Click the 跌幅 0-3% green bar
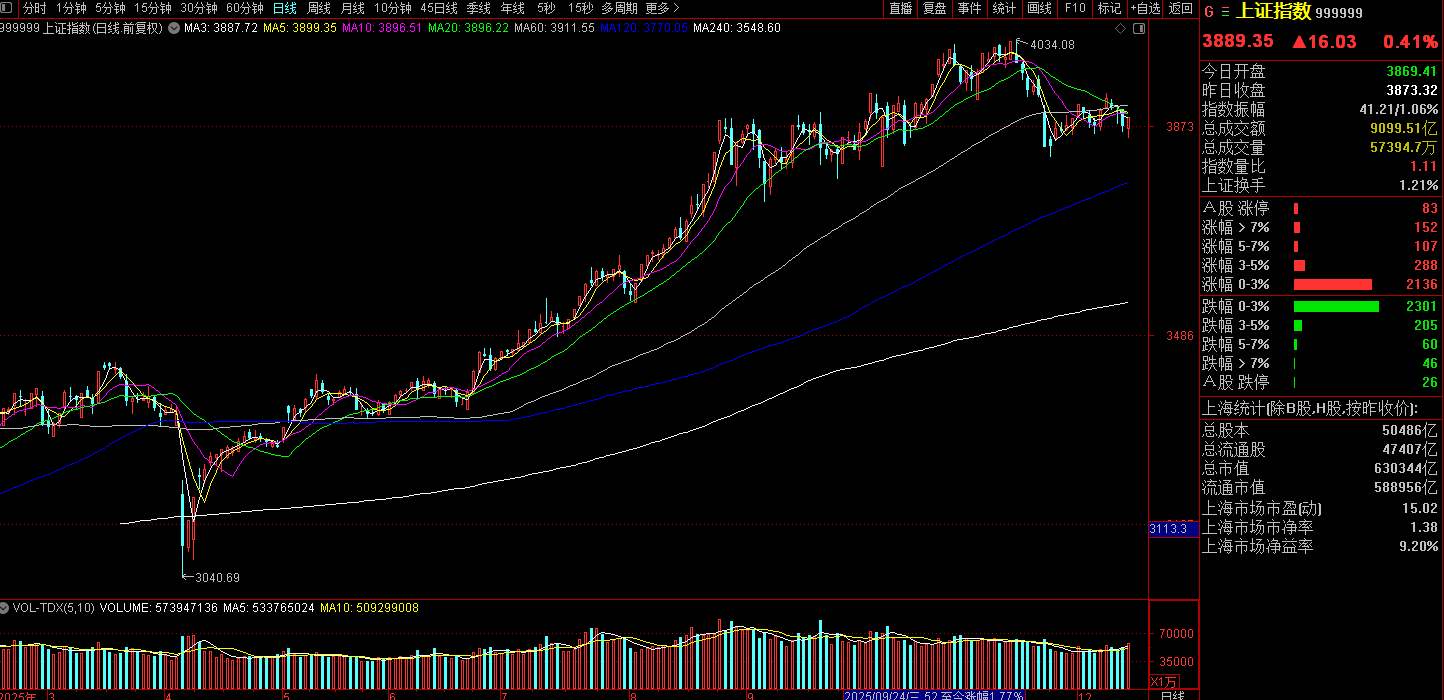The image size is (1444, 700). coord(1336,306)
